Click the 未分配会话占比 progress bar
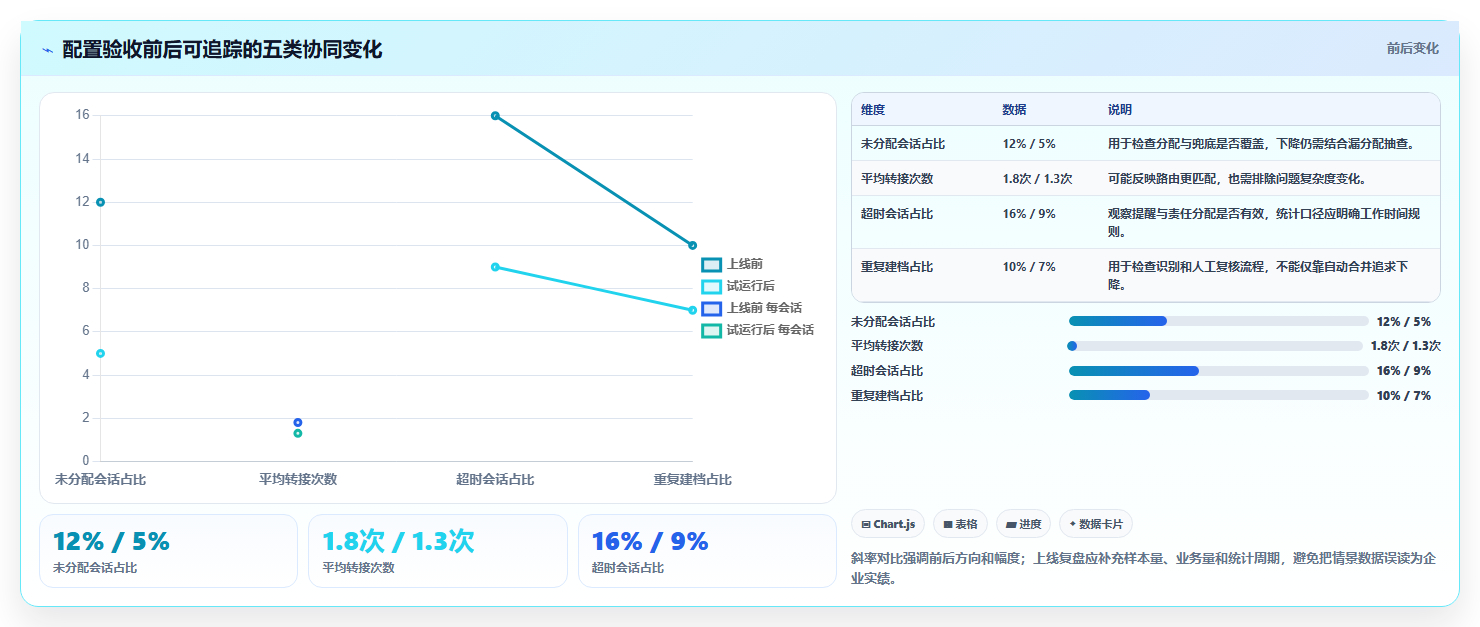1480x627 pixels. pos(1218,321)
